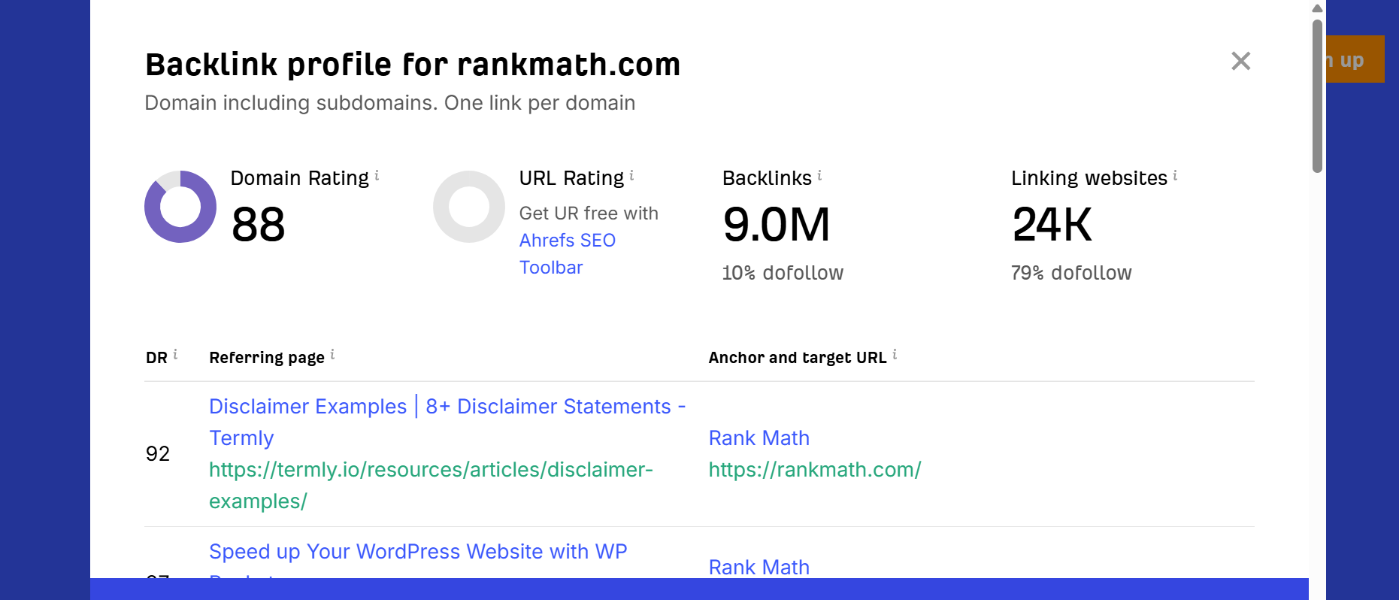The width and height of the screenshot is (1399, 600).
Task: Click the 10% dofollow backlinks label
Action: pyautogui.click(x=783, y=272)
